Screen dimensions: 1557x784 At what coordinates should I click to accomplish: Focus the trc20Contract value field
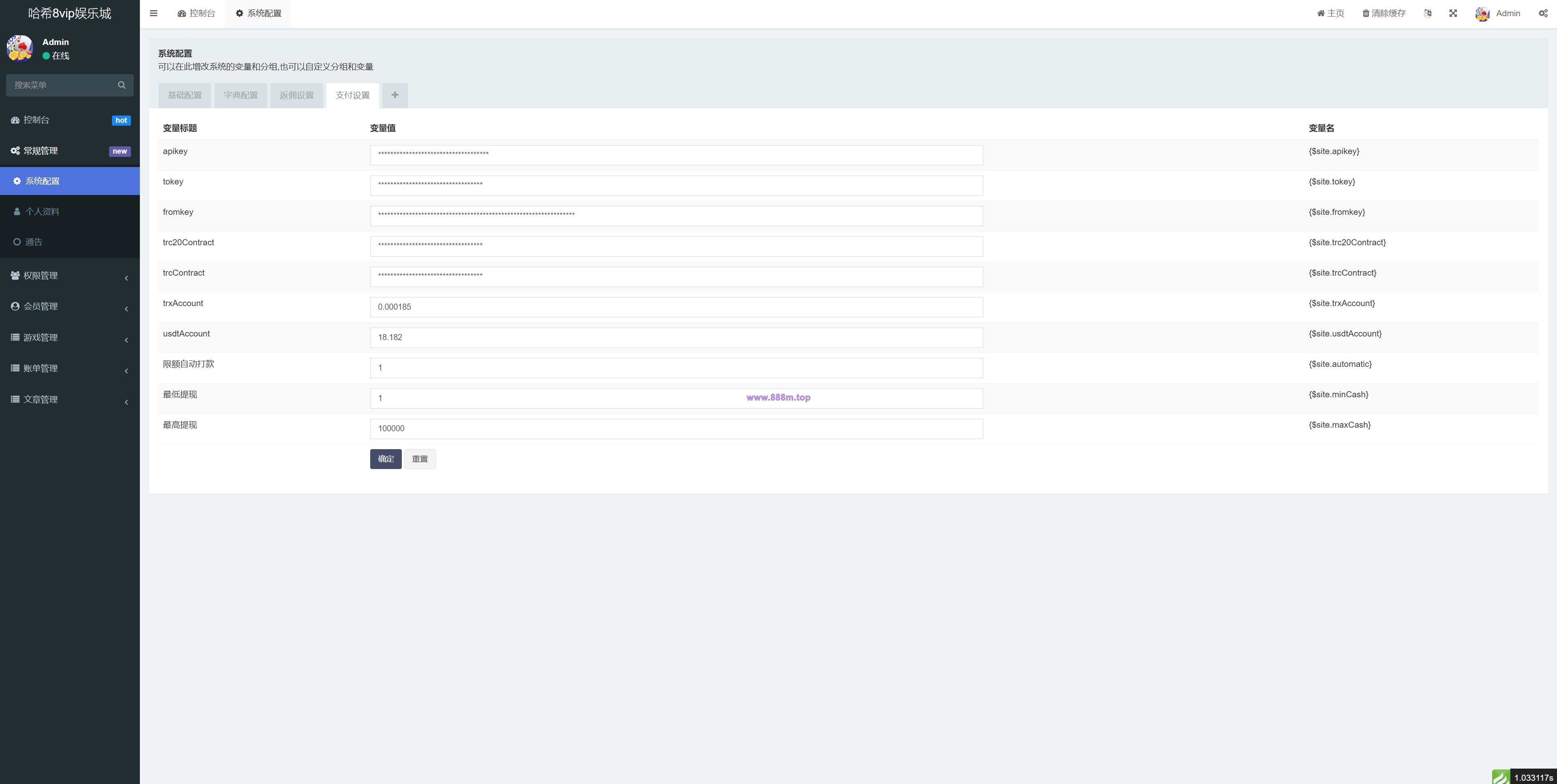676,246
